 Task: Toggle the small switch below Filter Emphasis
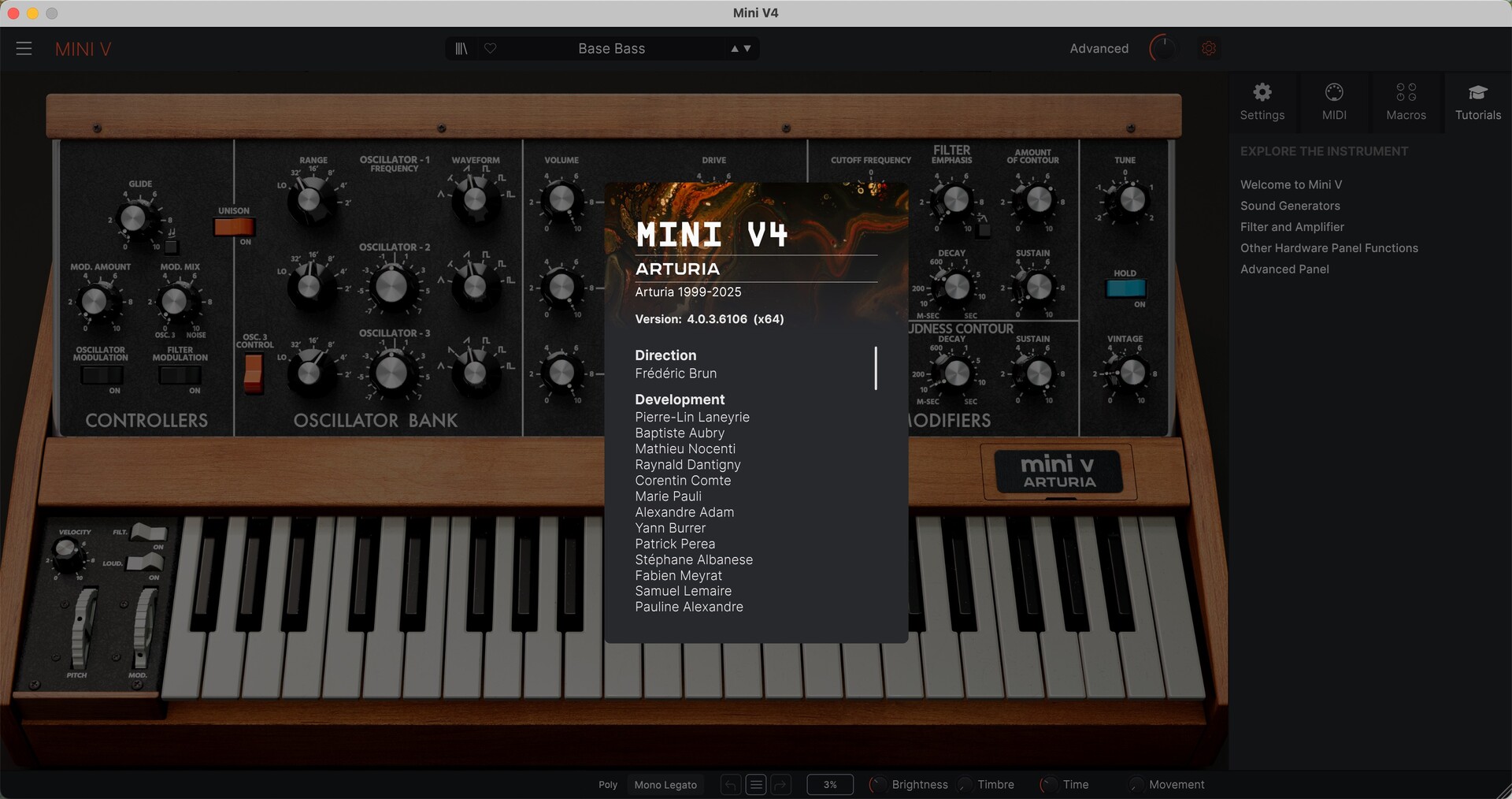[x=983, y=230]
